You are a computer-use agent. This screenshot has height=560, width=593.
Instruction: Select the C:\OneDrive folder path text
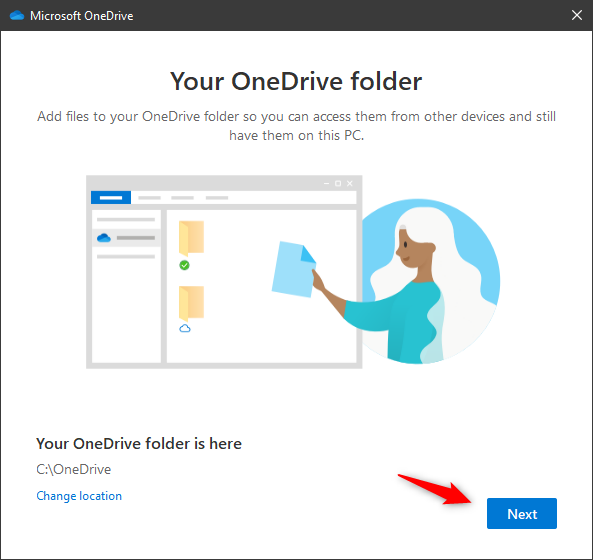coord(74,469)
